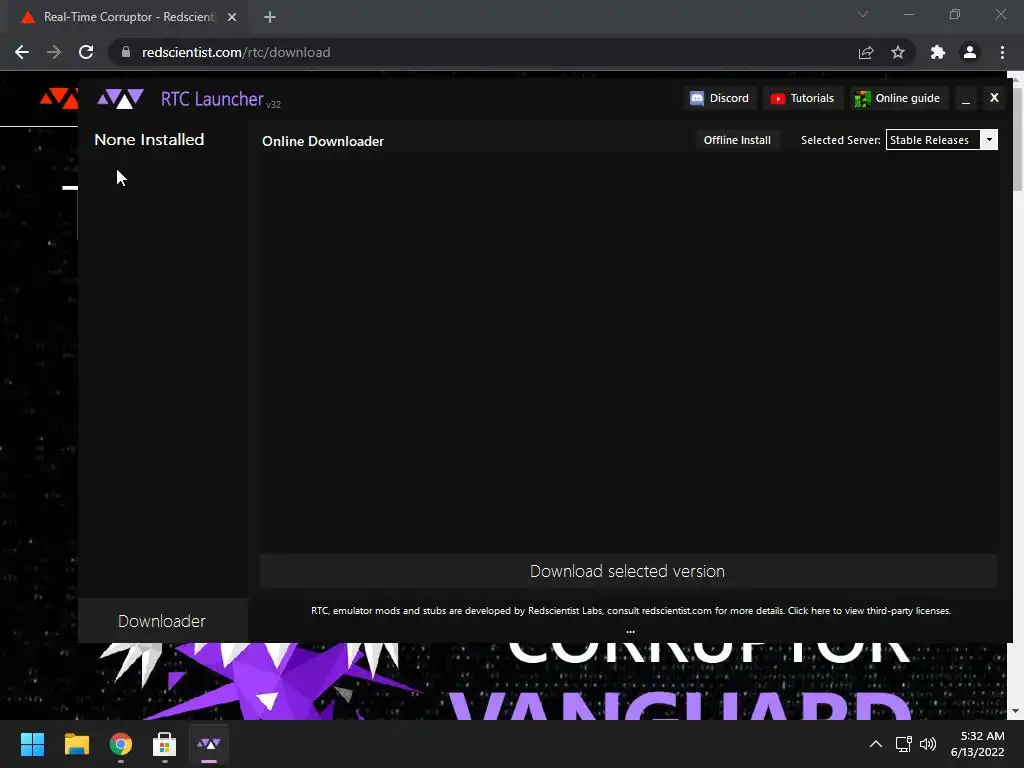The image size is (1024, 768).
Task: Open File Explorer from taskbar
Action: 76,744
